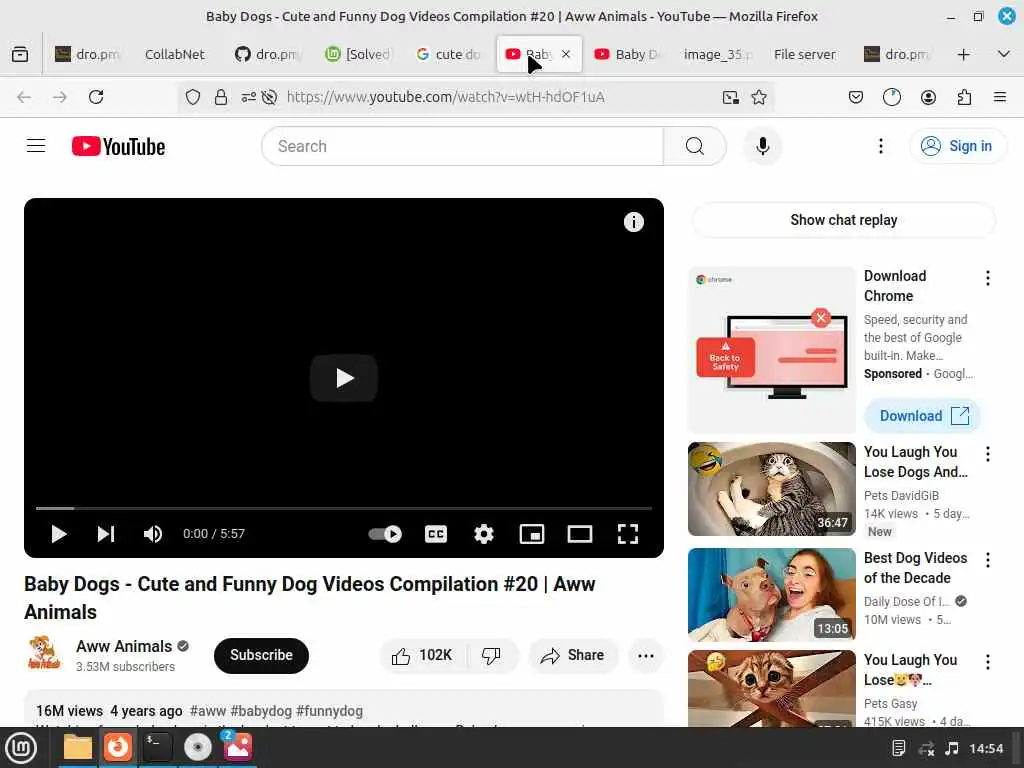This screenshot has width=1024, height=768.
Task: Click the #funnydog hashtag
Action: pos(329,711)
